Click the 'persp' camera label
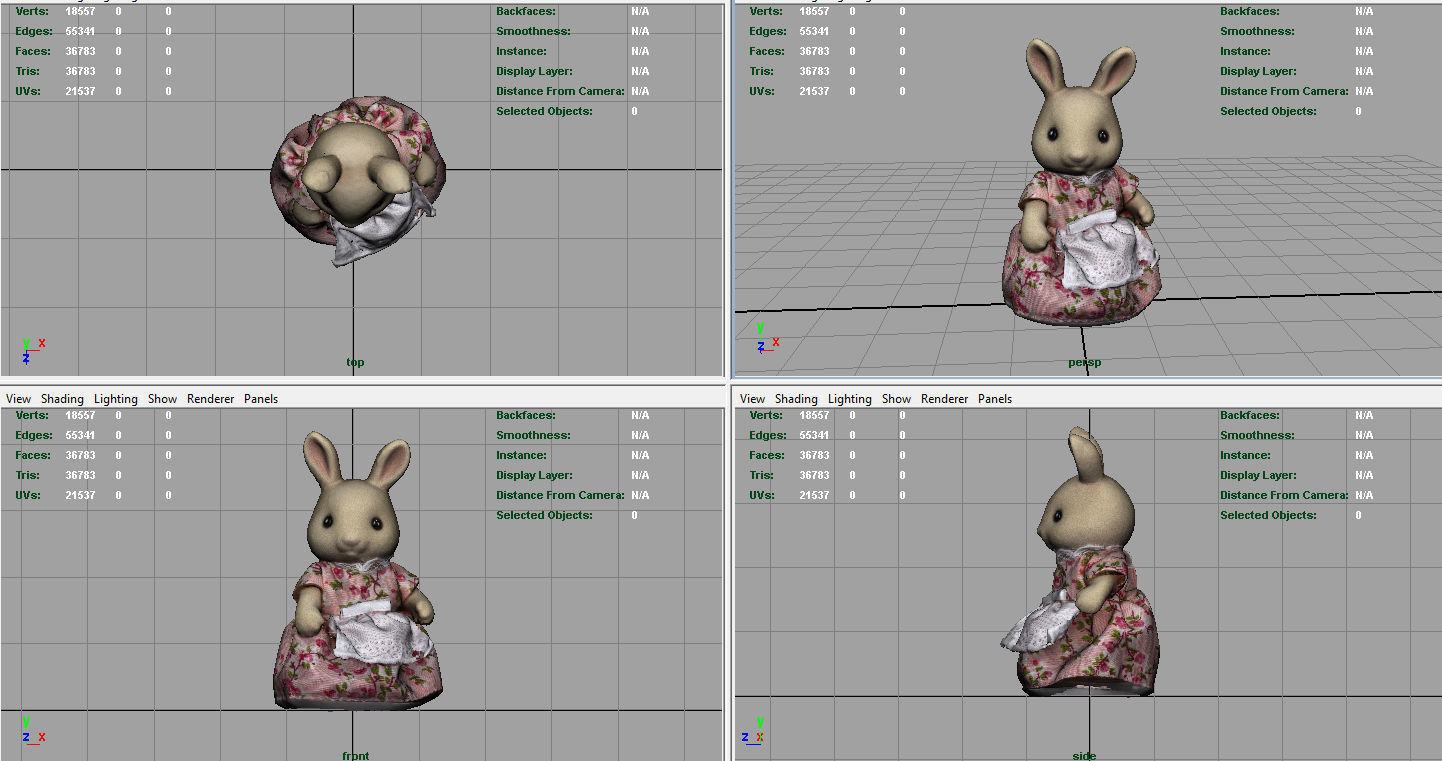 (1084, 362)
